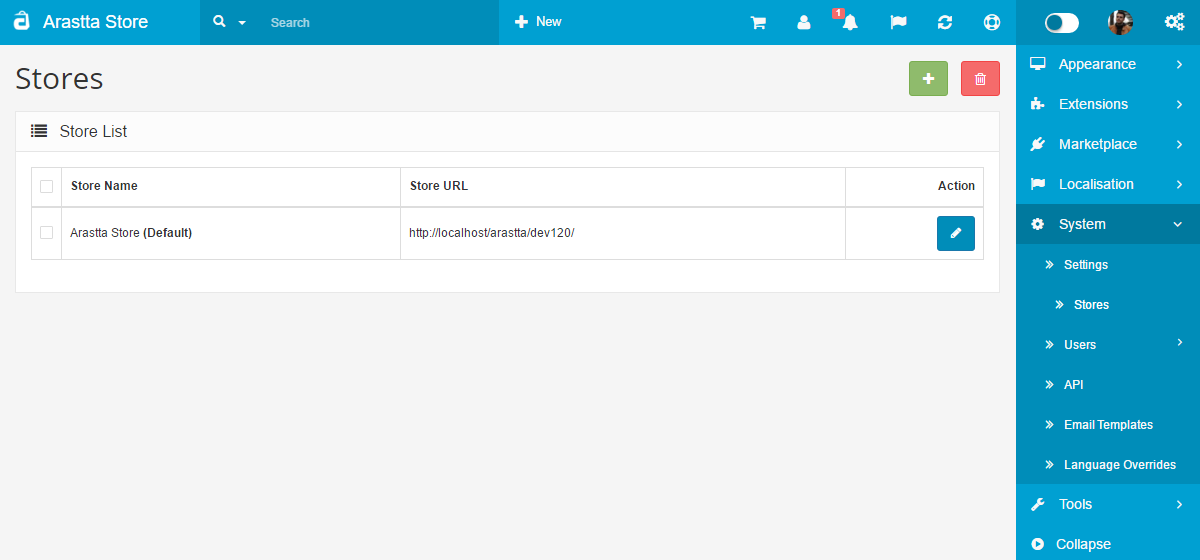Click the magnifier search icon

[220, 21]
